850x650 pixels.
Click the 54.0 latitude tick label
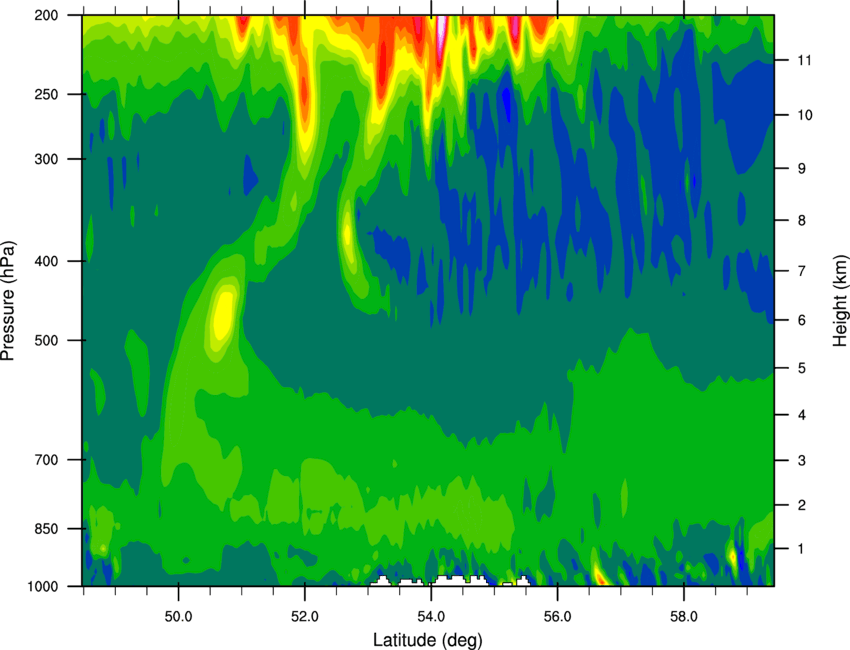[431, 617]
